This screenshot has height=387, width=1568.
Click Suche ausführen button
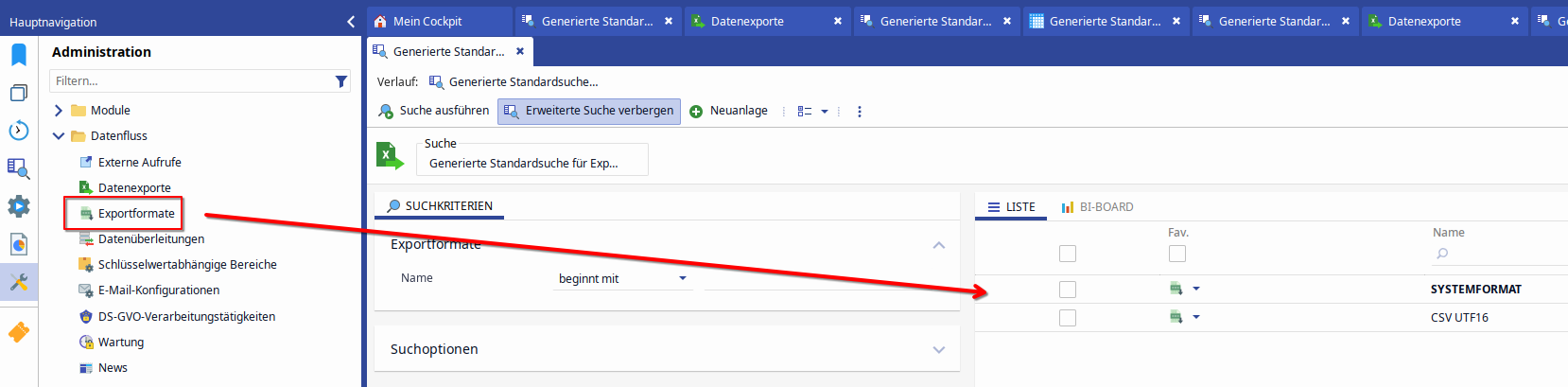point(434,111)
